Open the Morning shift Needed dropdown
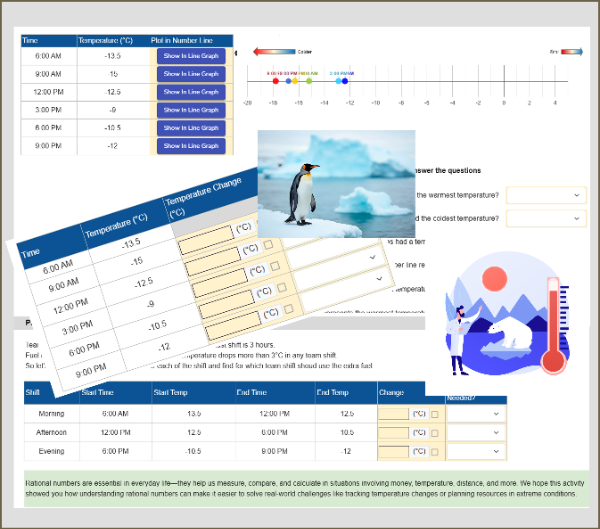The width and height of the screenshot is (600, 529). pos(476,414)
